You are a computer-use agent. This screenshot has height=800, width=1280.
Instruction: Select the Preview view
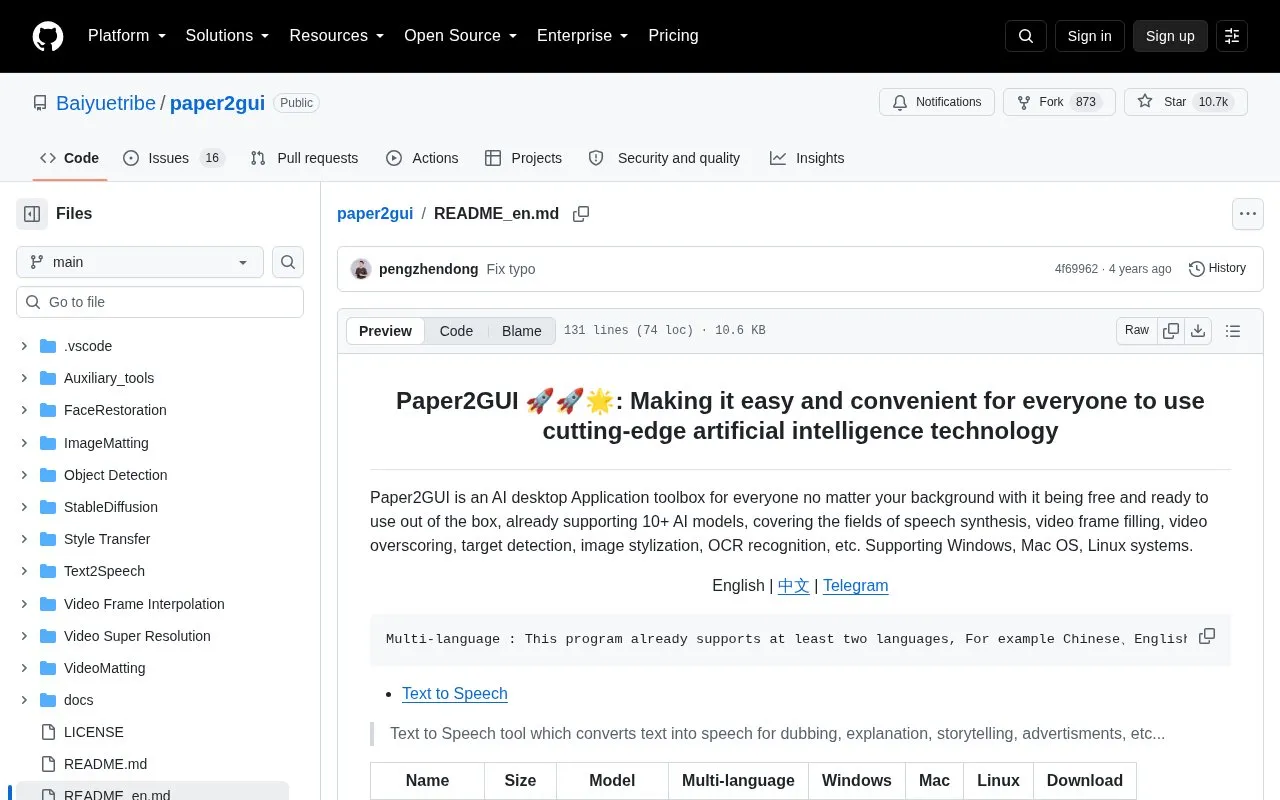pyautogui.click(x=385, y=331)
